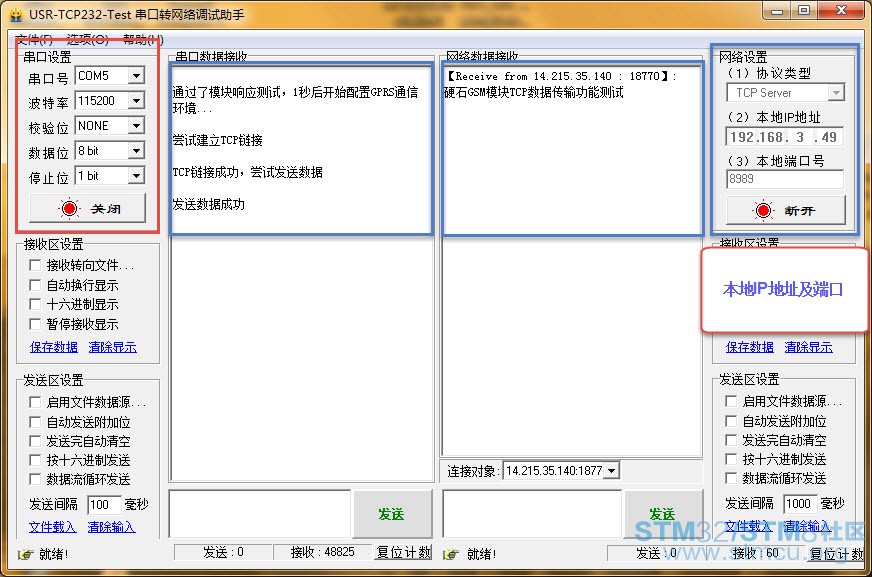872x577 pixels.
Task: Enable network 自动发送附加位 checkbox
Action: point(731,421)
